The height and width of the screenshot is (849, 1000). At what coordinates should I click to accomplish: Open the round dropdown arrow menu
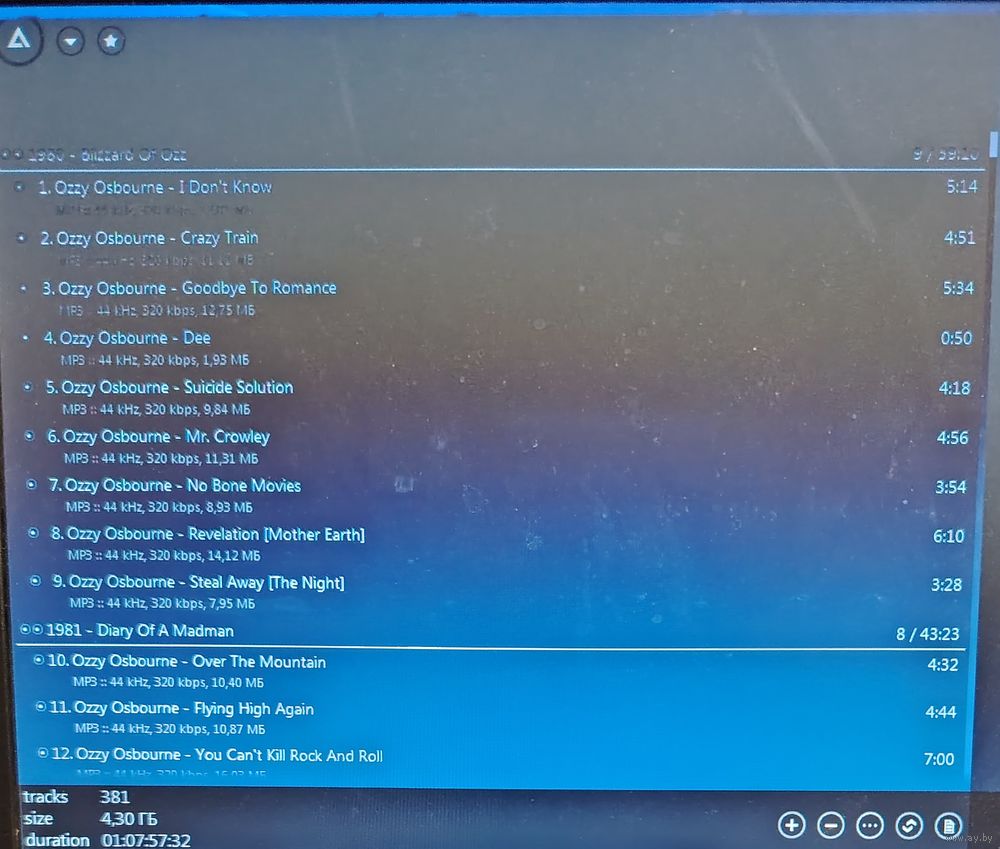click(x=70, y=41)
